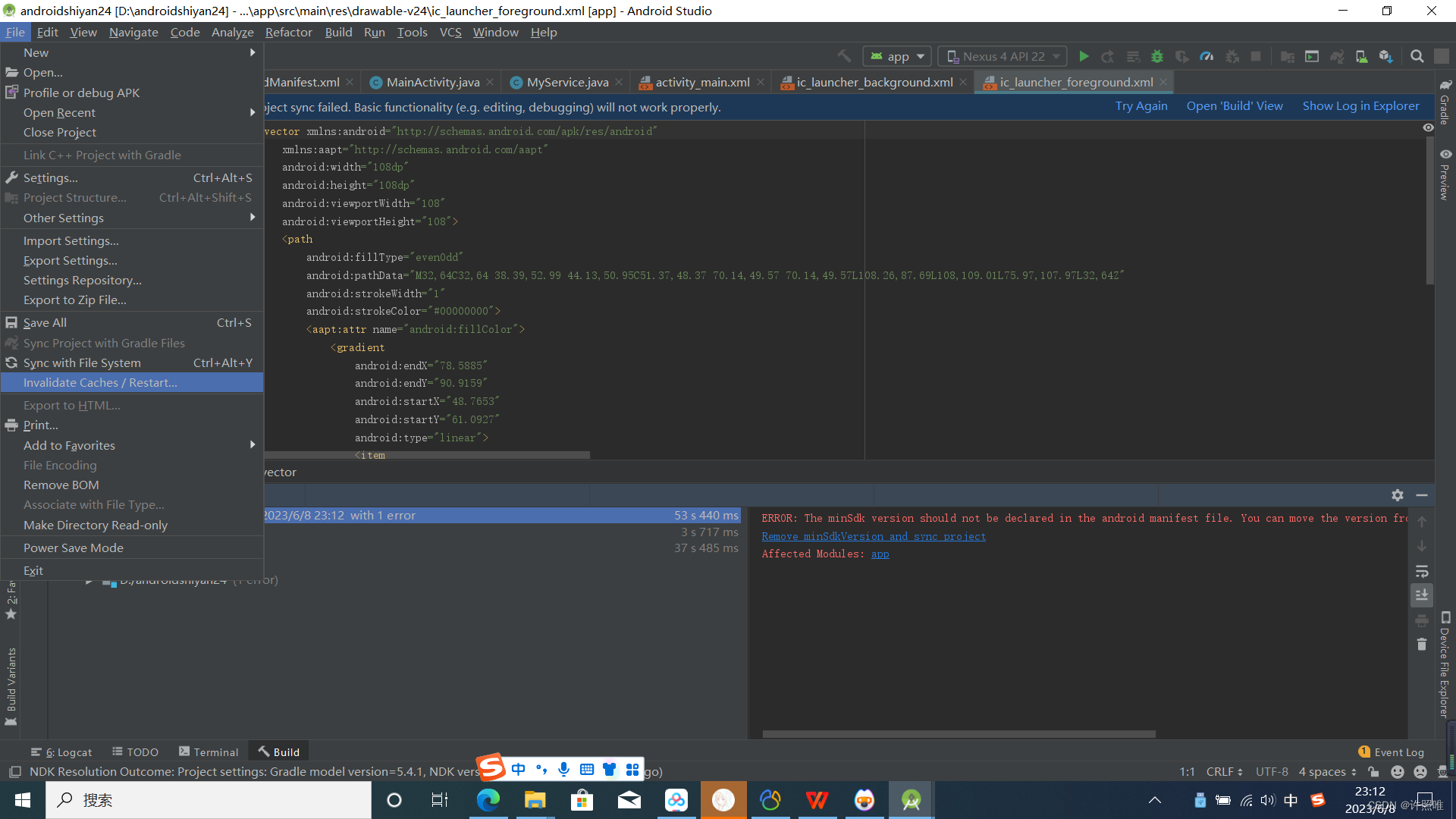Clear the build output with the trash icon
The width and height of the screenshot is (1456, 819).
click(x=1423, y=645)
